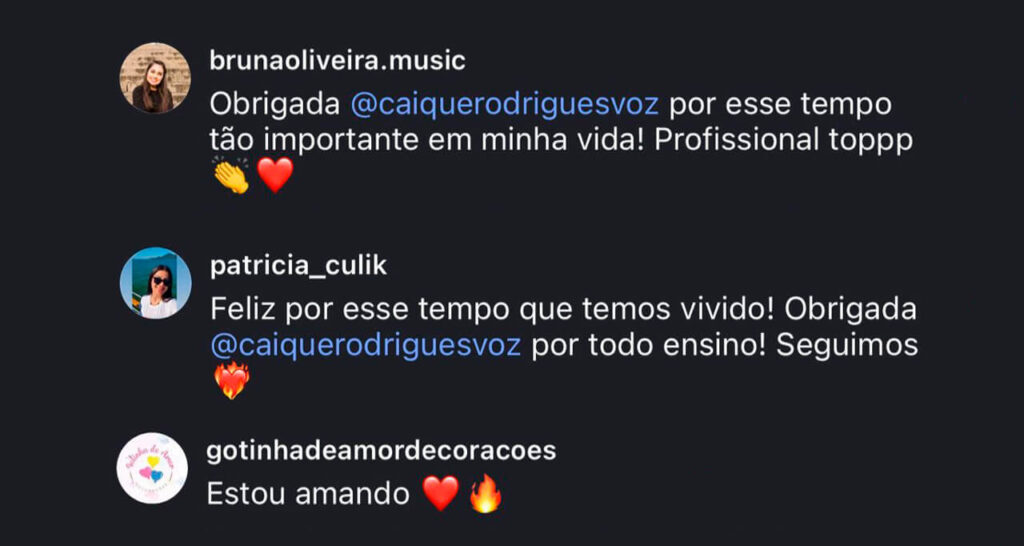Click the Profissional toppp text

point(783,140)
